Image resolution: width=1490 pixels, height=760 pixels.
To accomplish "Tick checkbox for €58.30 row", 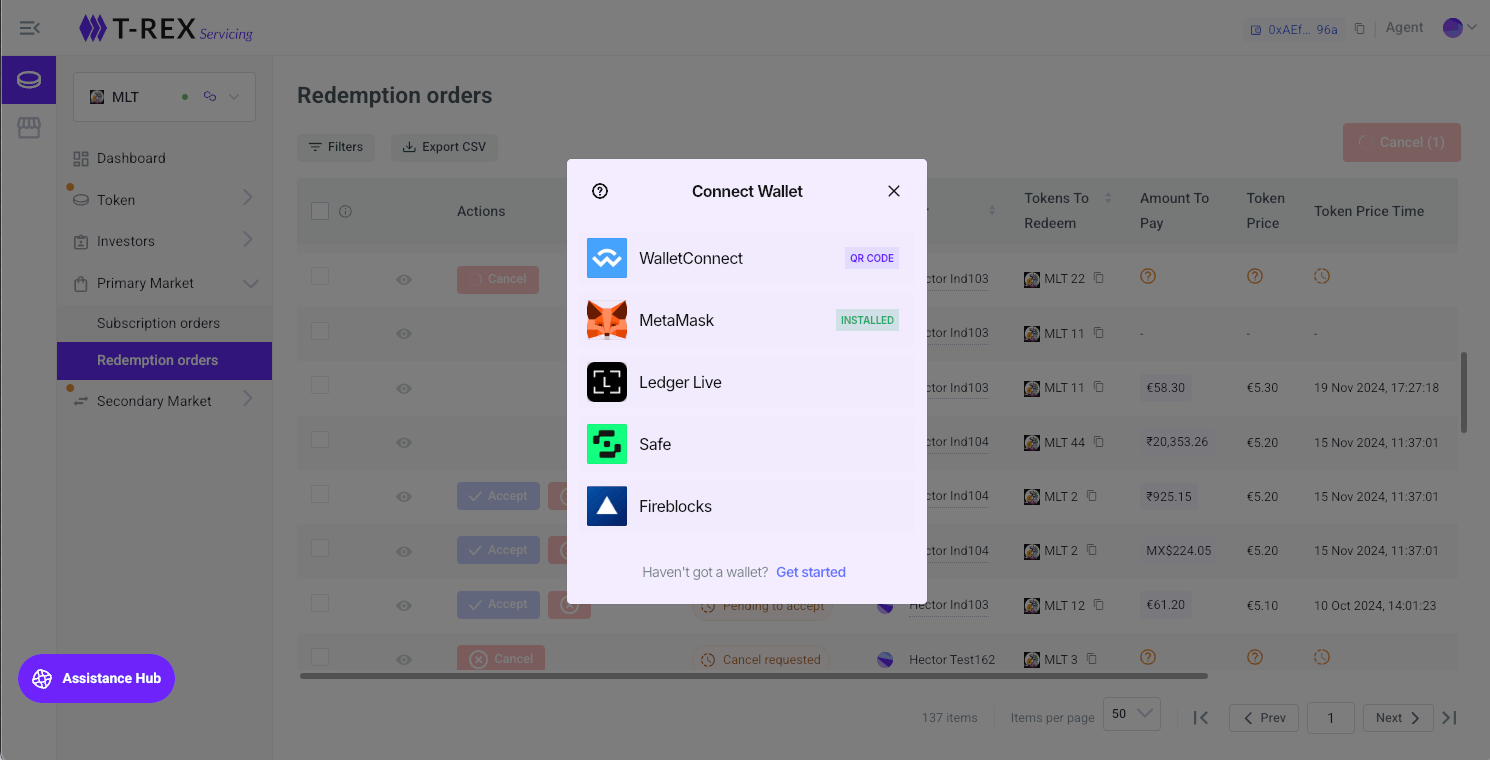I will pos(320,385).
